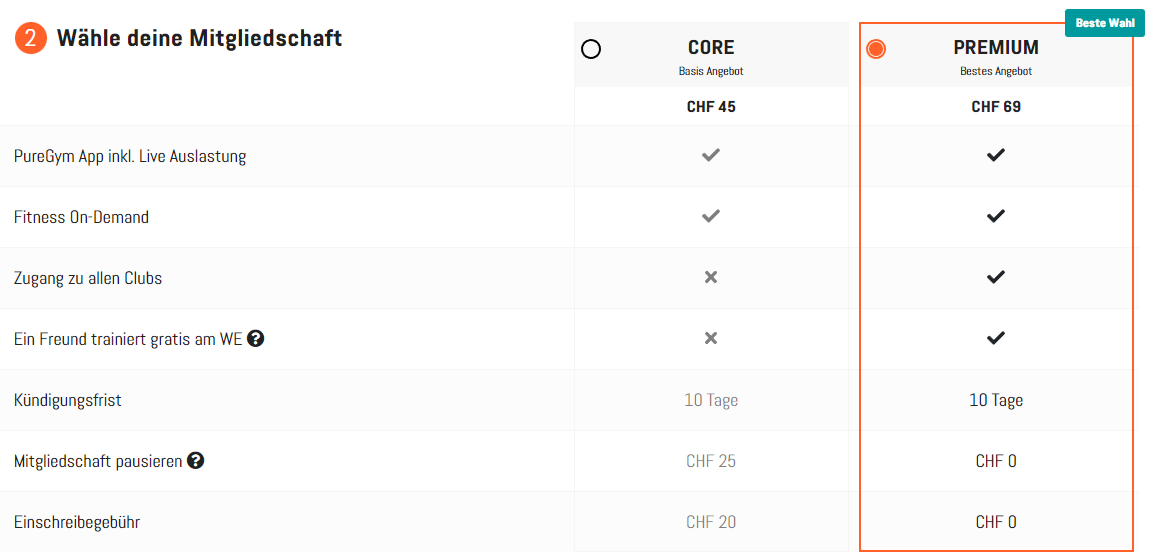Click the PREMIUM plan heading
Viewport: 1163px width, 558px height.
(x=996, y=48)
